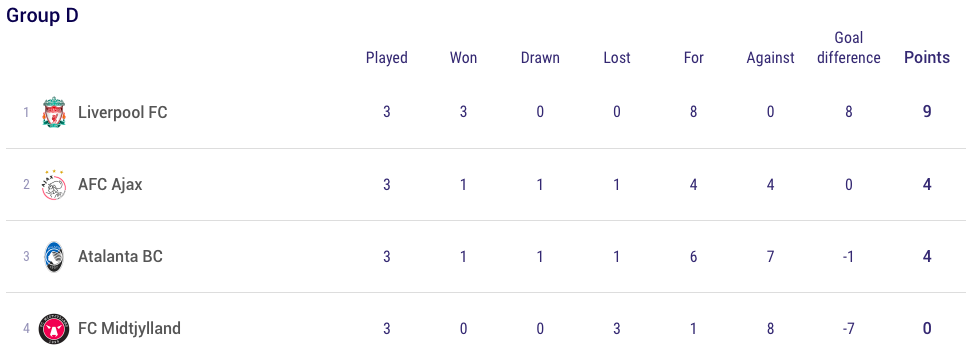Open the FC Midtjylland team link
Viewport: 974px width, 360px height.
129,328
